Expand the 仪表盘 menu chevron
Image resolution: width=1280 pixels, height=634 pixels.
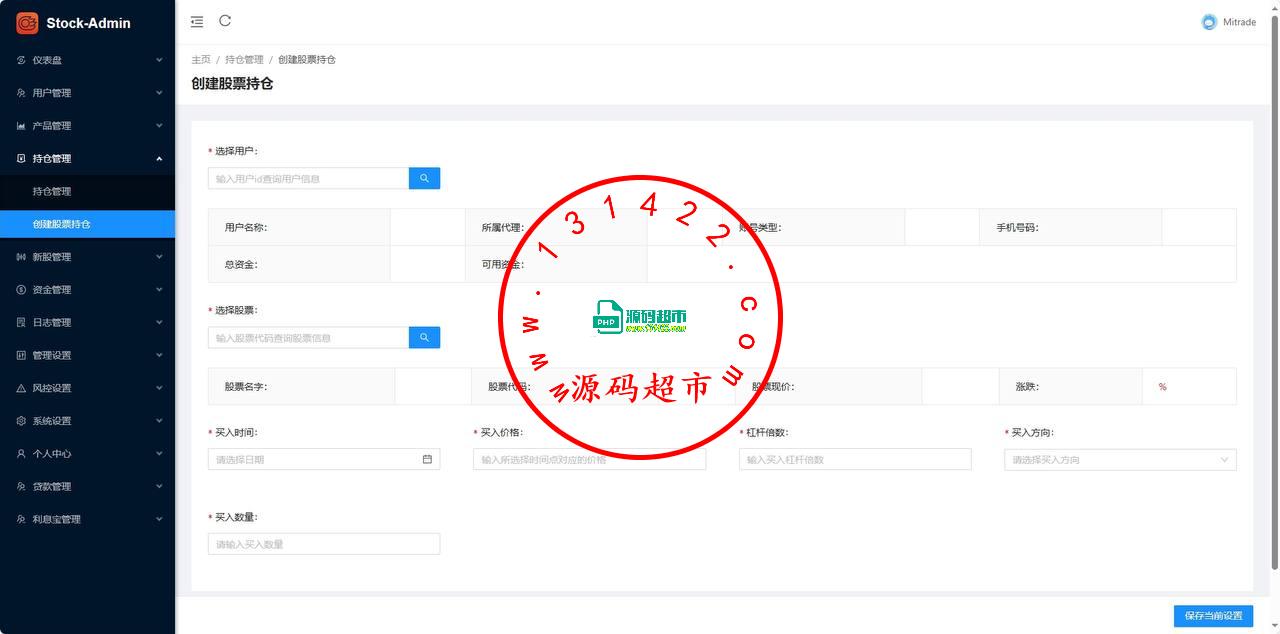[159, 60]
